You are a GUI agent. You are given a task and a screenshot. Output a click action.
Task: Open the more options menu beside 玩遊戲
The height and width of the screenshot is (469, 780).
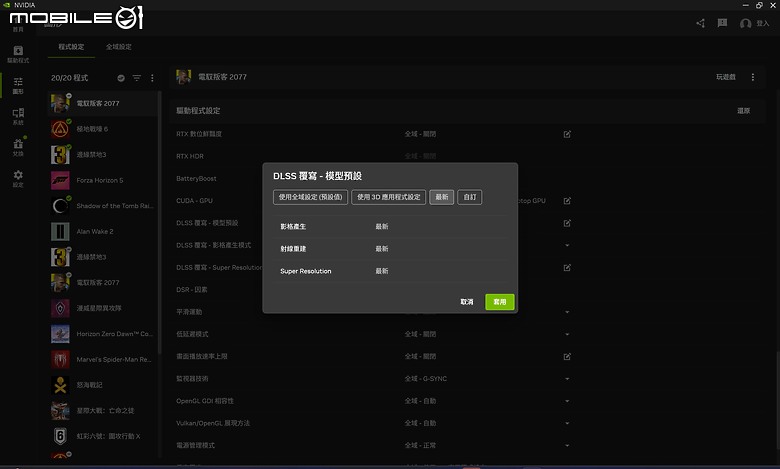click(753, 77)
